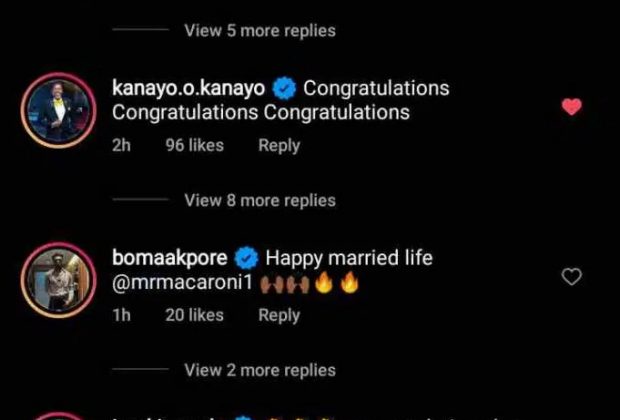Reply to bomaakpore's comment
The image size is (620, 420).
(x=279, y=315)
